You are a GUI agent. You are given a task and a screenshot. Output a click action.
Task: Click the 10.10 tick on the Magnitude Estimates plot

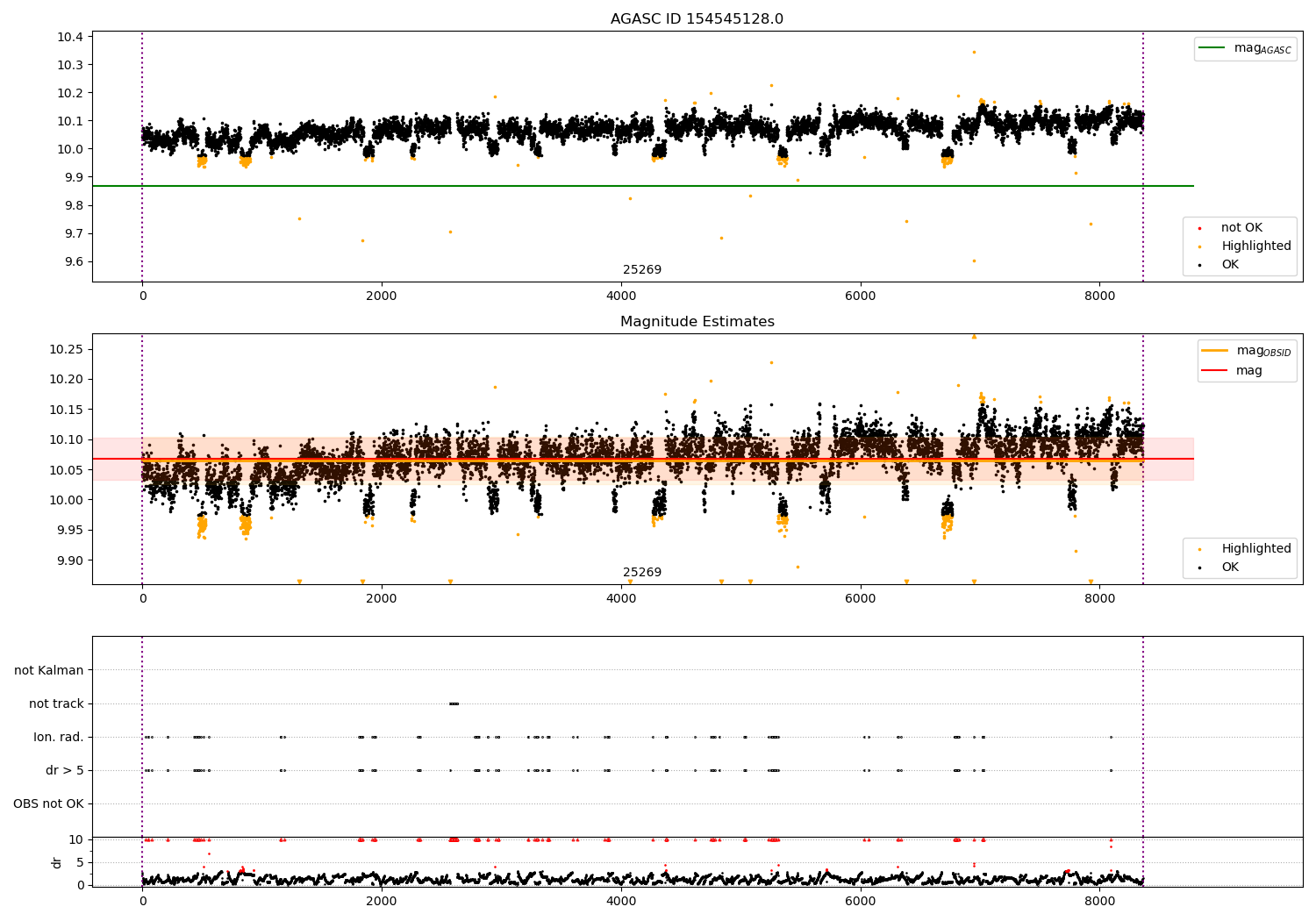coord(67,439)
